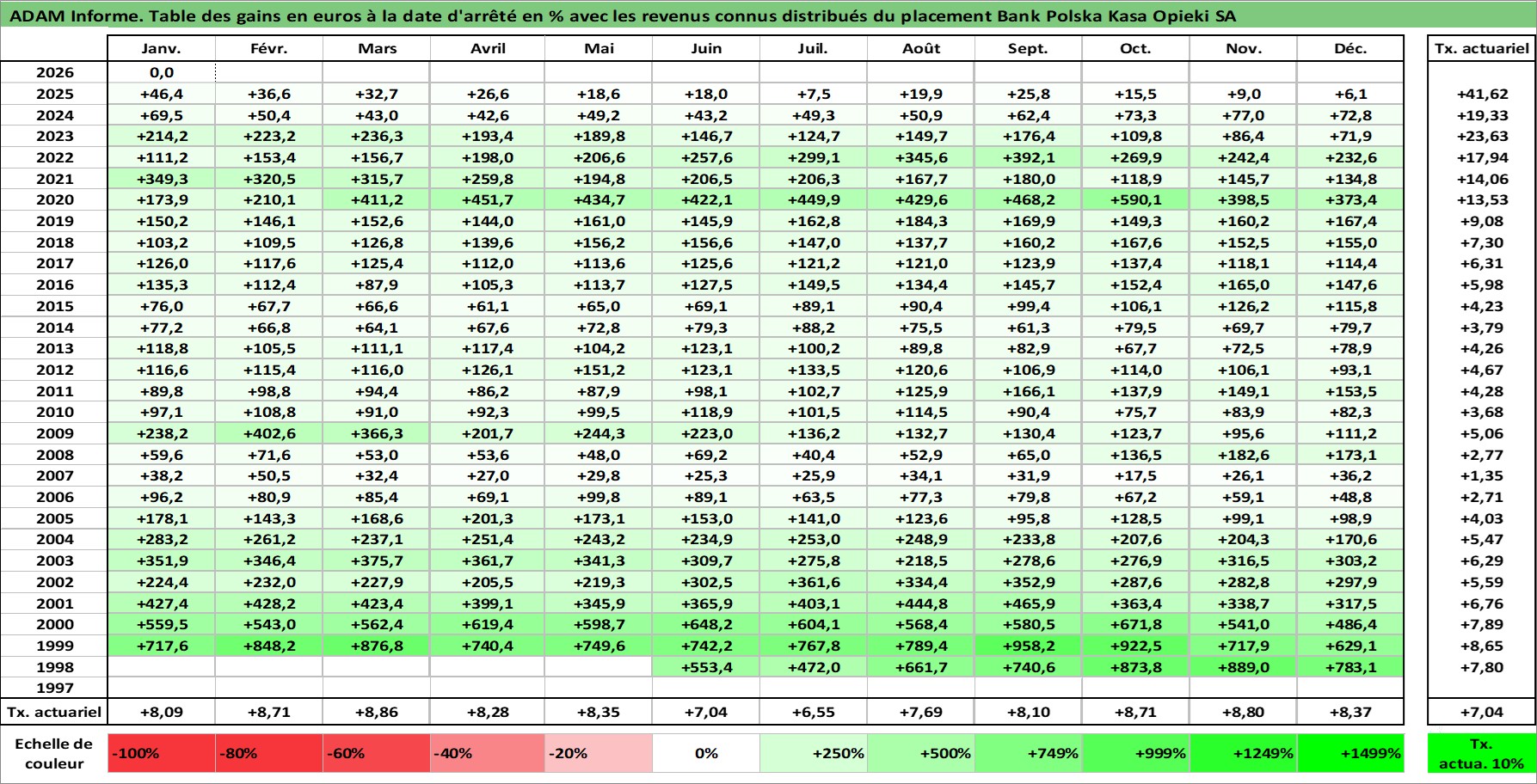The height and width of the screenshot is (784, 1537).
Task: Click the +889,0 value for Nov. 1998
Action: coord(1244,667)
